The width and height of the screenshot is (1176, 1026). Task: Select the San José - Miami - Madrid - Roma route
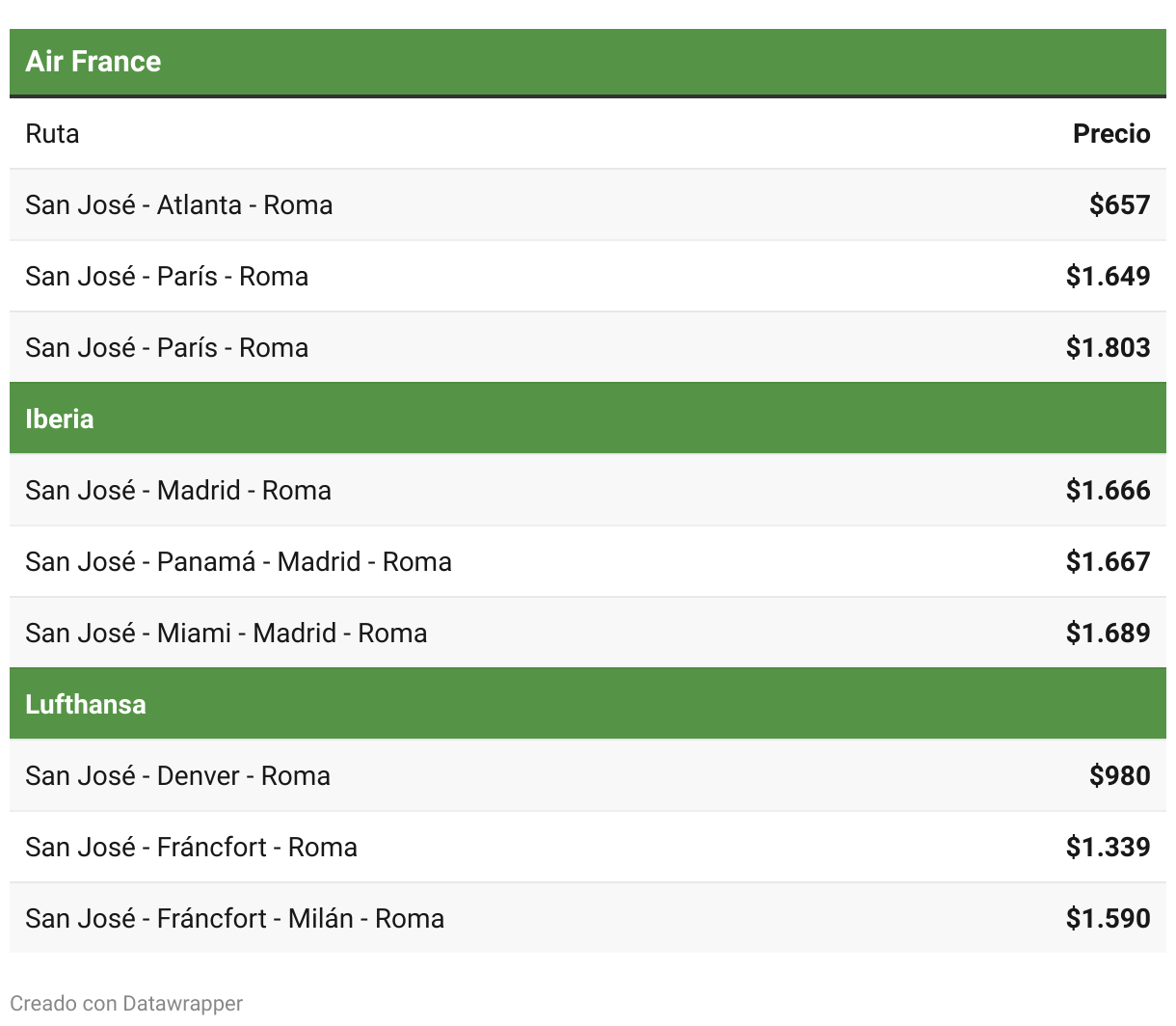click(x=227, y=633)
